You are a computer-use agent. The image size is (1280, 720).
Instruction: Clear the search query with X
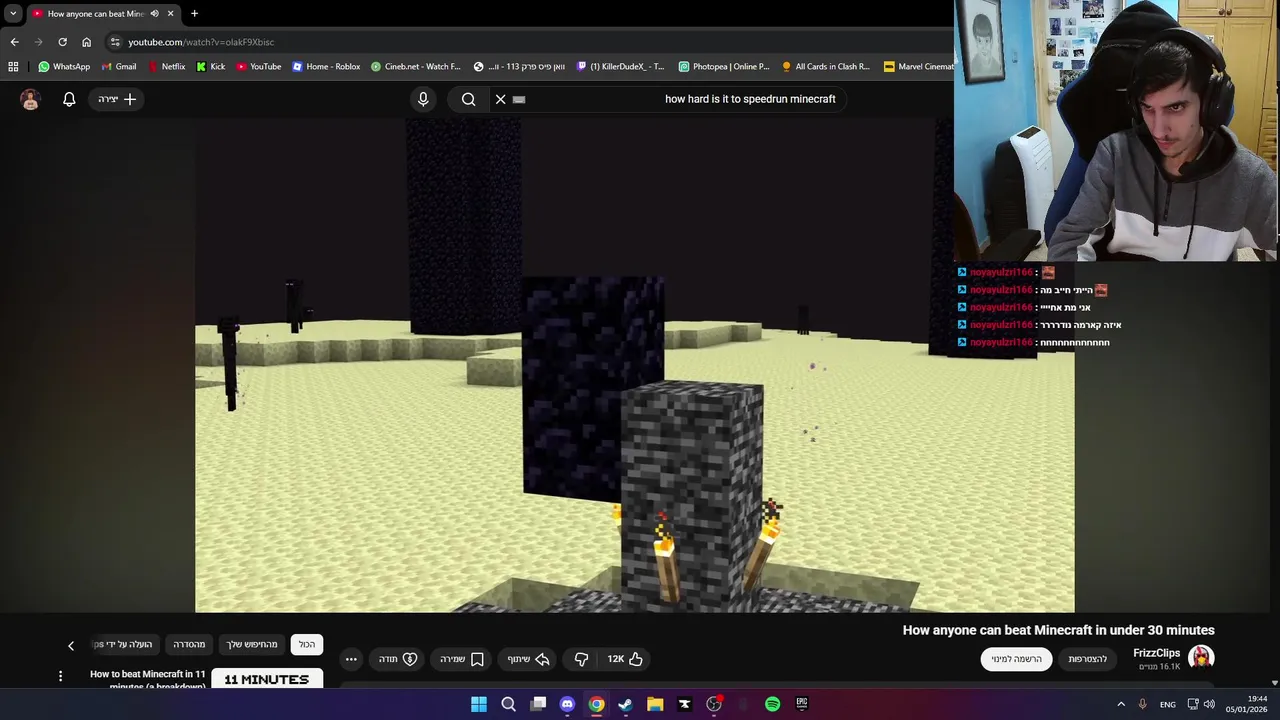click(501, 99)
